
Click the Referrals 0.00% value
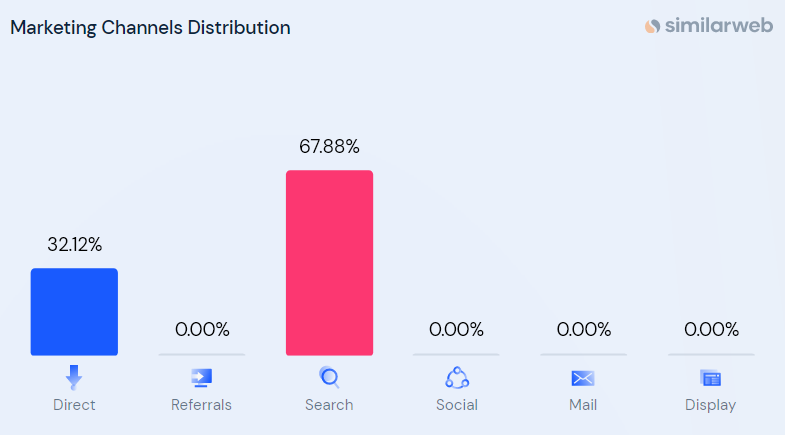point(202,329)
